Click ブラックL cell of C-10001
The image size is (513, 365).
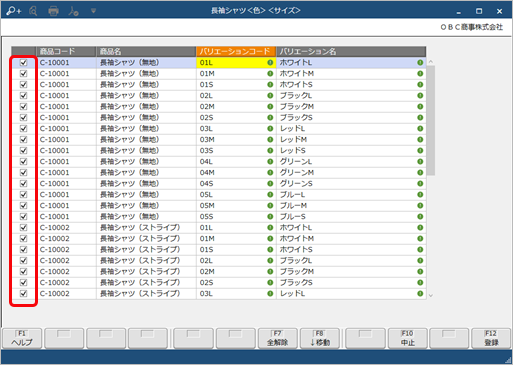(351, 96)
